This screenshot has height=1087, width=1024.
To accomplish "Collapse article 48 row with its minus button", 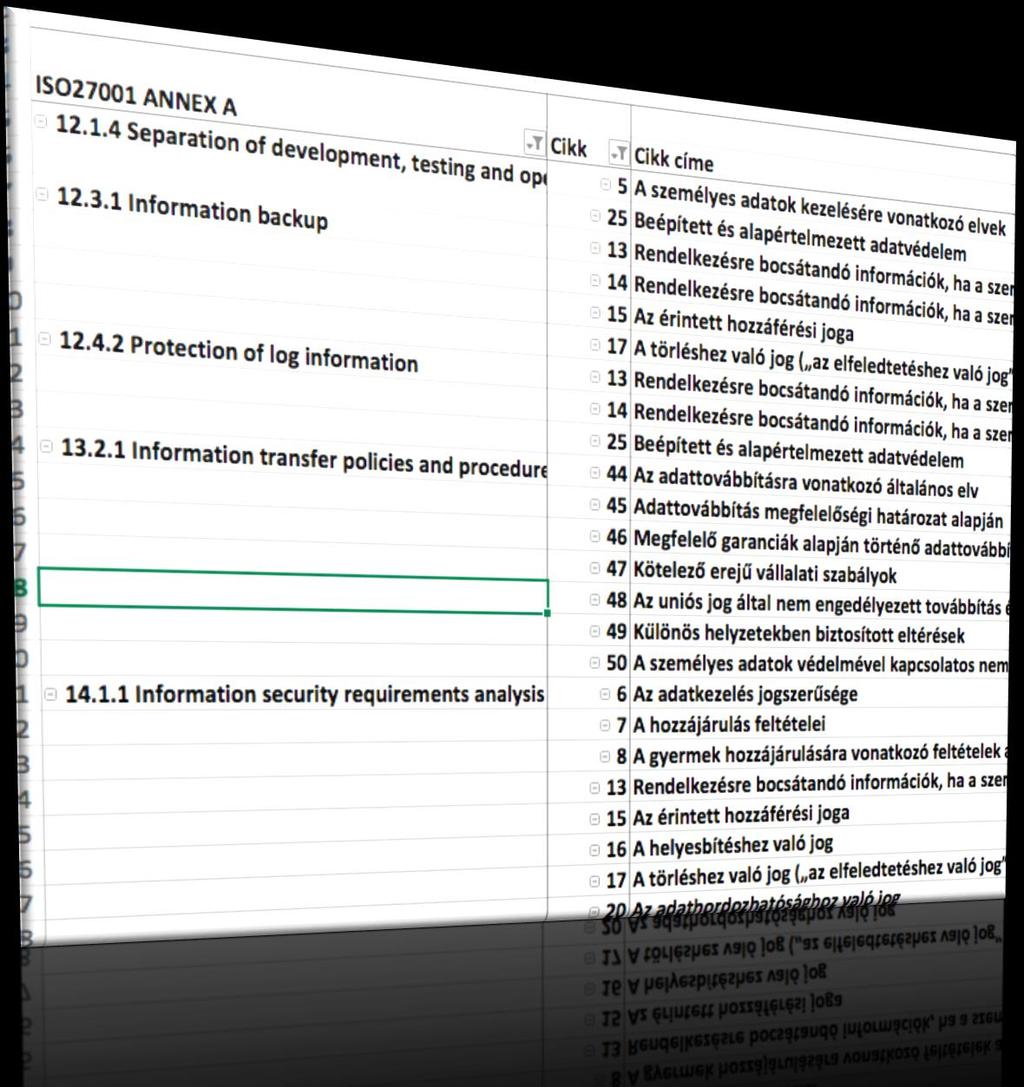I will 595,600.
